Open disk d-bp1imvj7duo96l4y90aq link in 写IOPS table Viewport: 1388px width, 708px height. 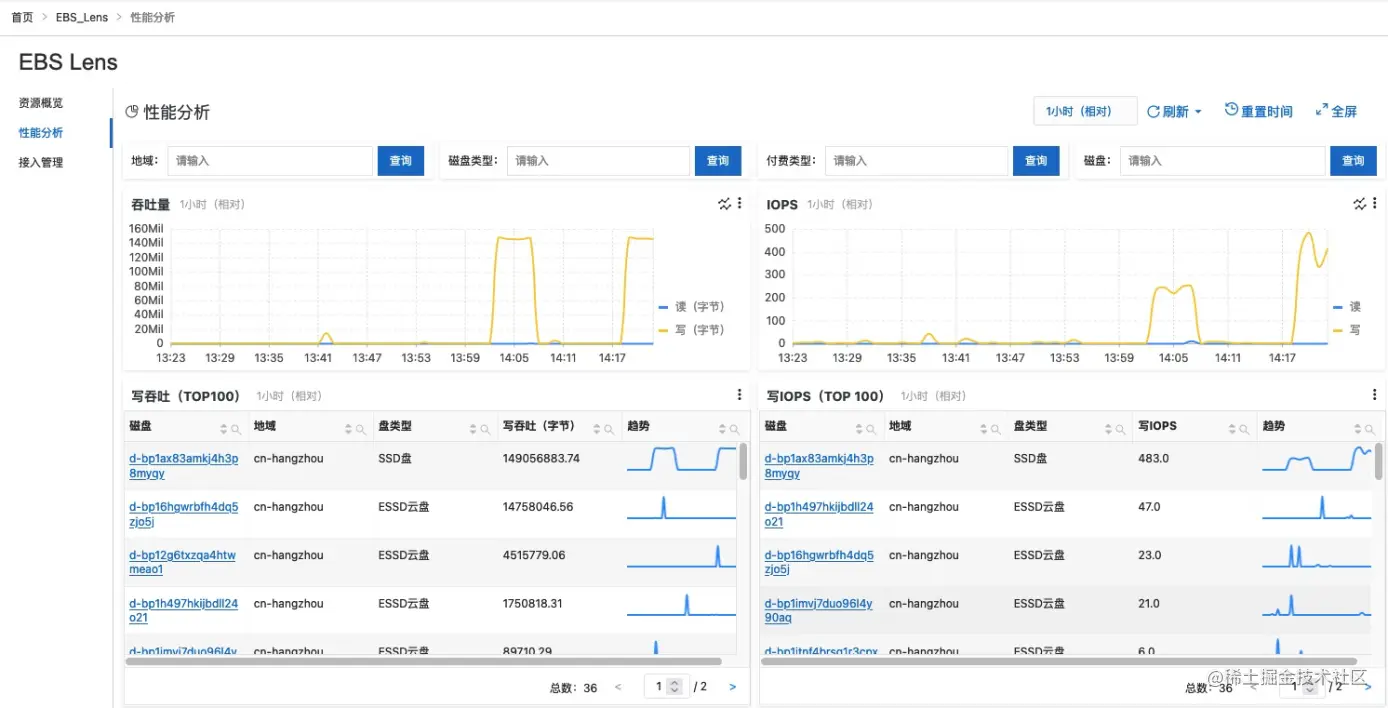click(818, 610)
